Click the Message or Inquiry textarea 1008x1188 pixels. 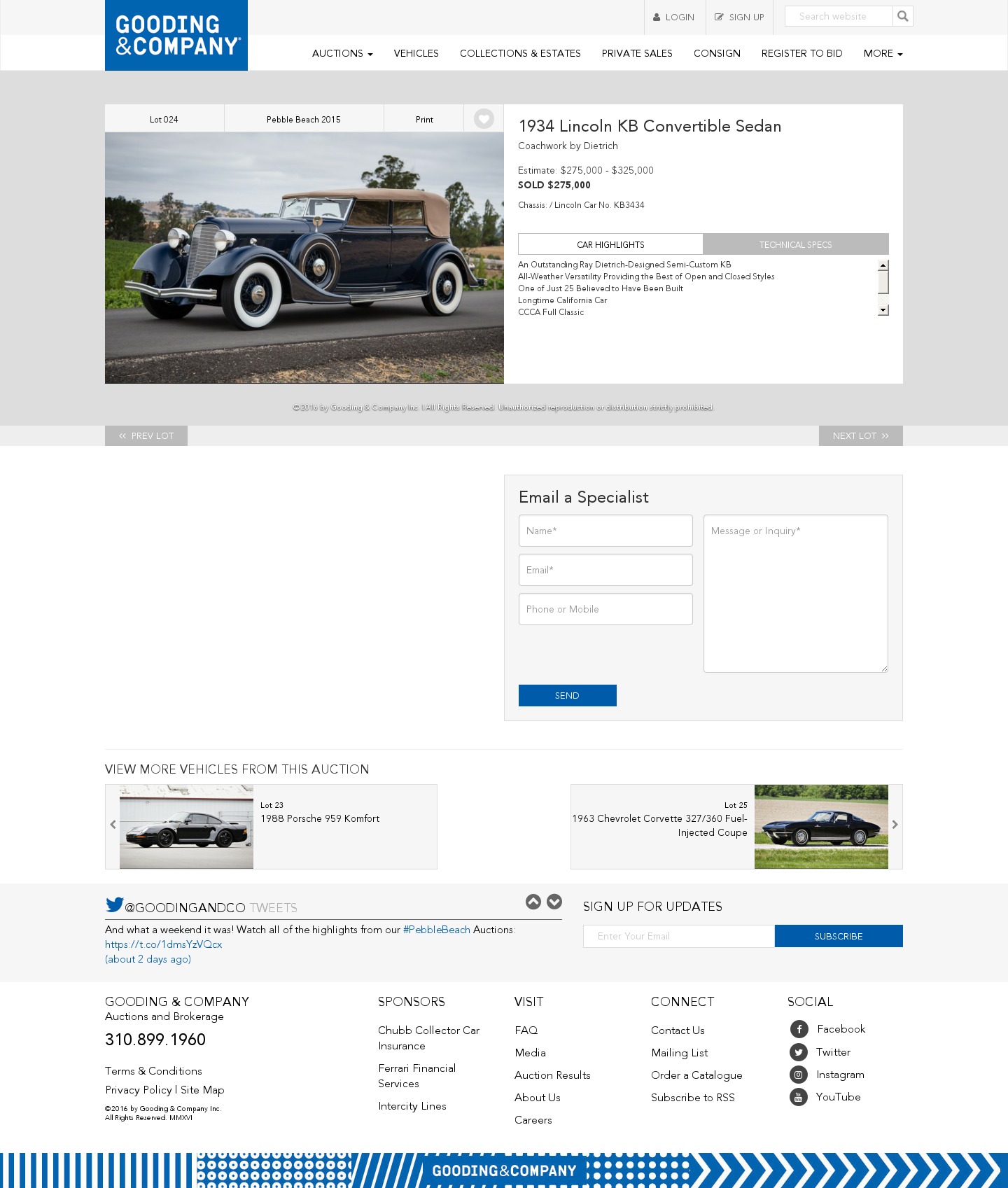(x=796, y=594)
